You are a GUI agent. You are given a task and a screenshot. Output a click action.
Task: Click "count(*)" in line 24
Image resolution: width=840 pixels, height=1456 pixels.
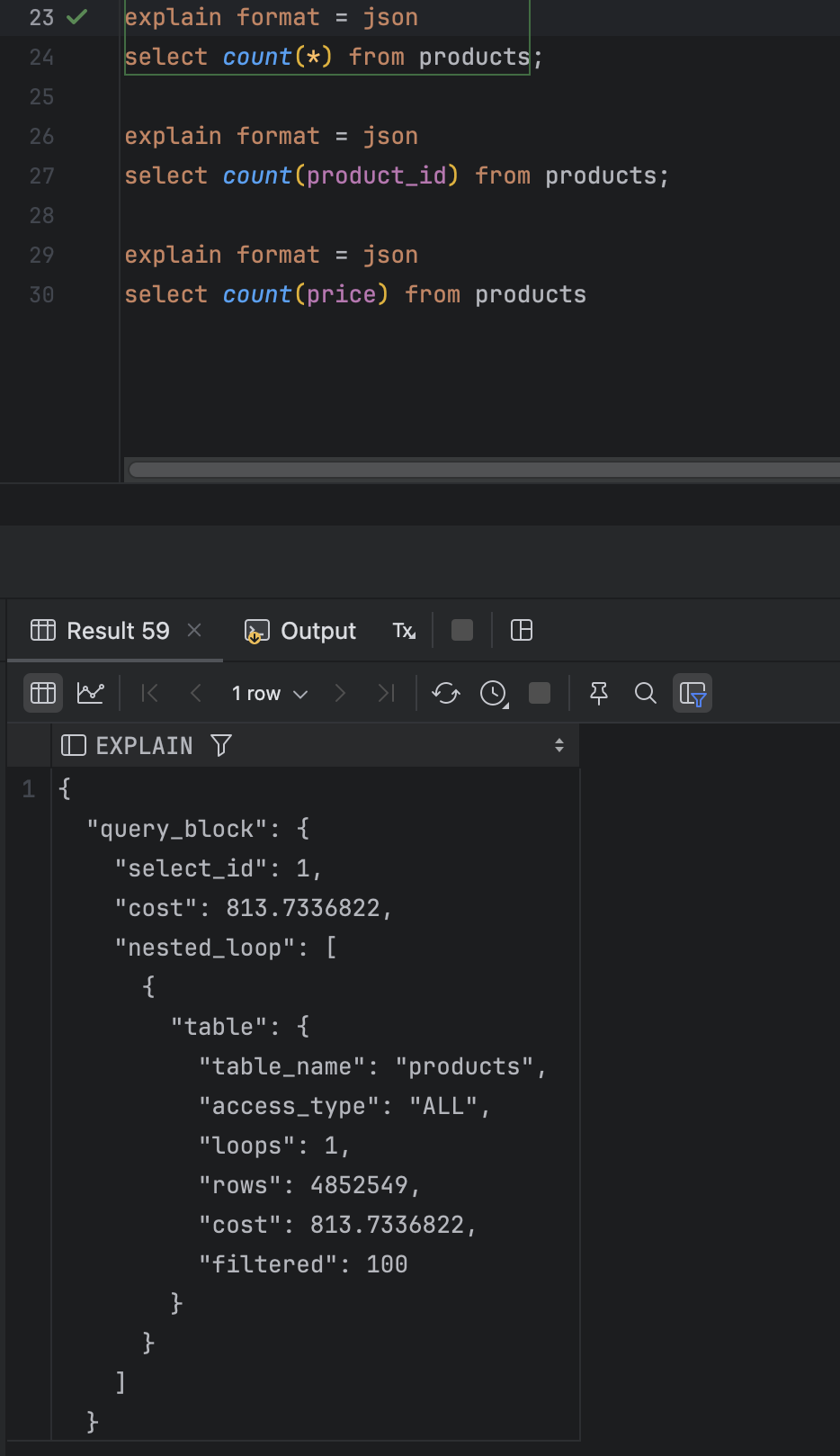pyautogui.click(x=278, y=57)
